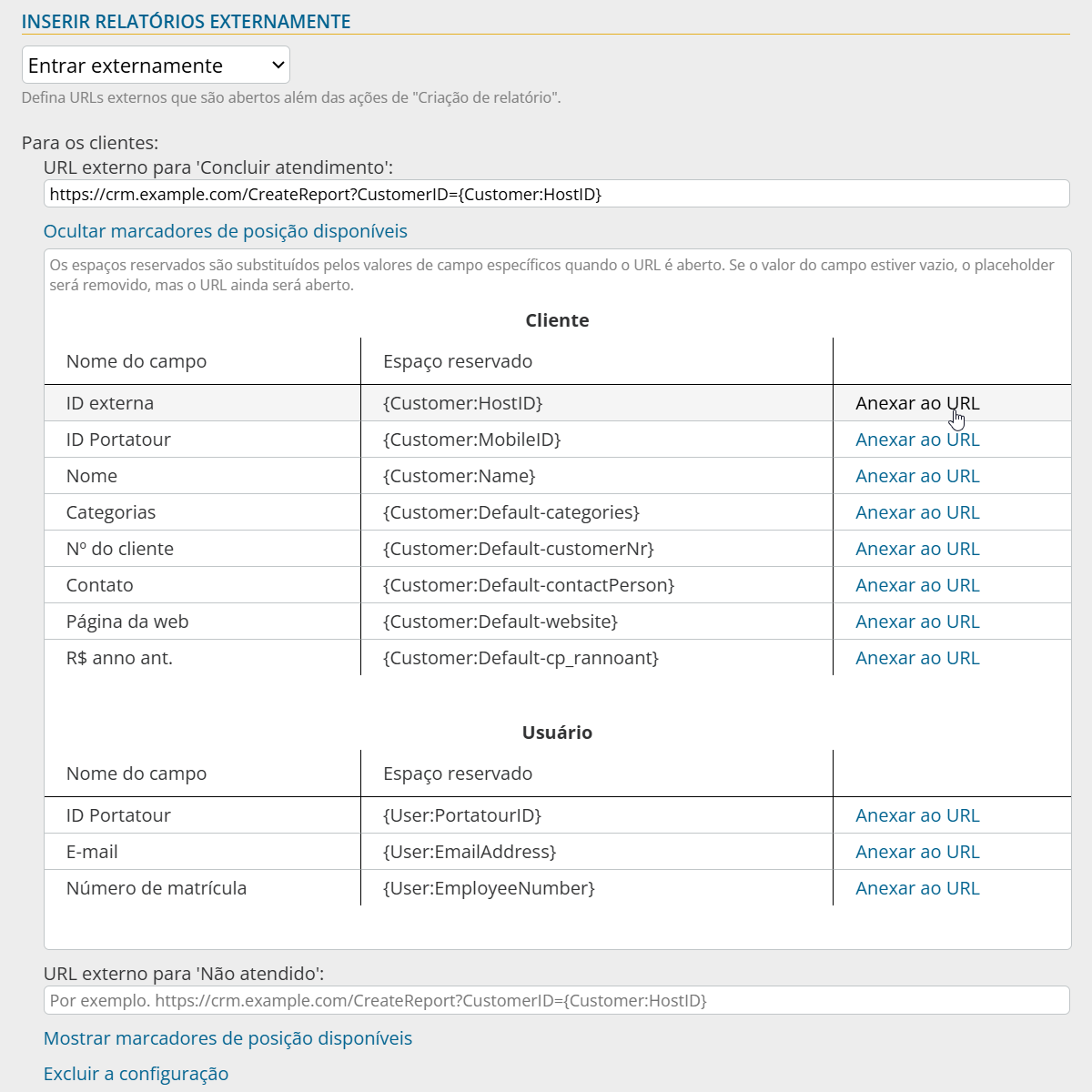The width and height of the screenshot is (1092, 1092).
Task: Click the {Customer:Default-website} placeholder text
Action: pyautogui.click(x=500, y=622)
